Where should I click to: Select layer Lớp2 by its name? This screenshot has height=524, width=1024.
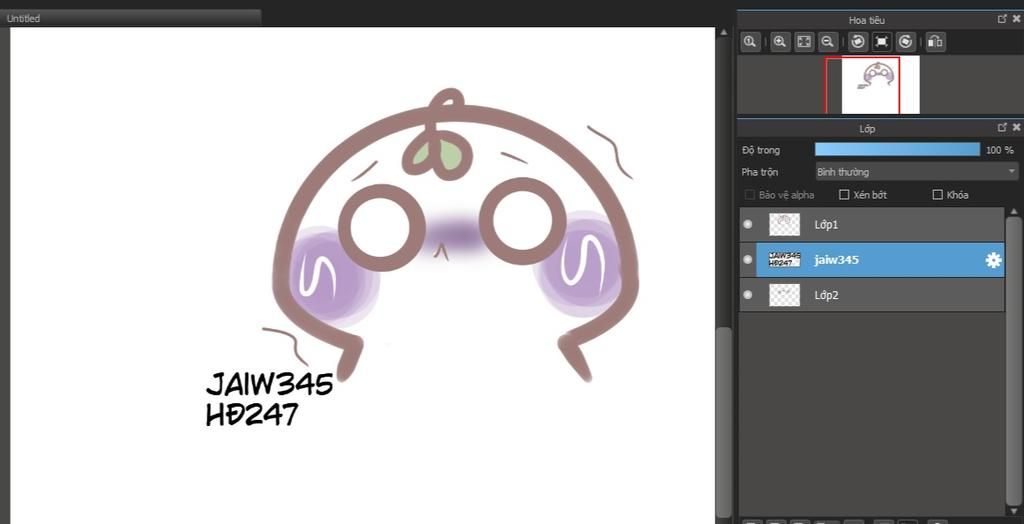point(826,295)
